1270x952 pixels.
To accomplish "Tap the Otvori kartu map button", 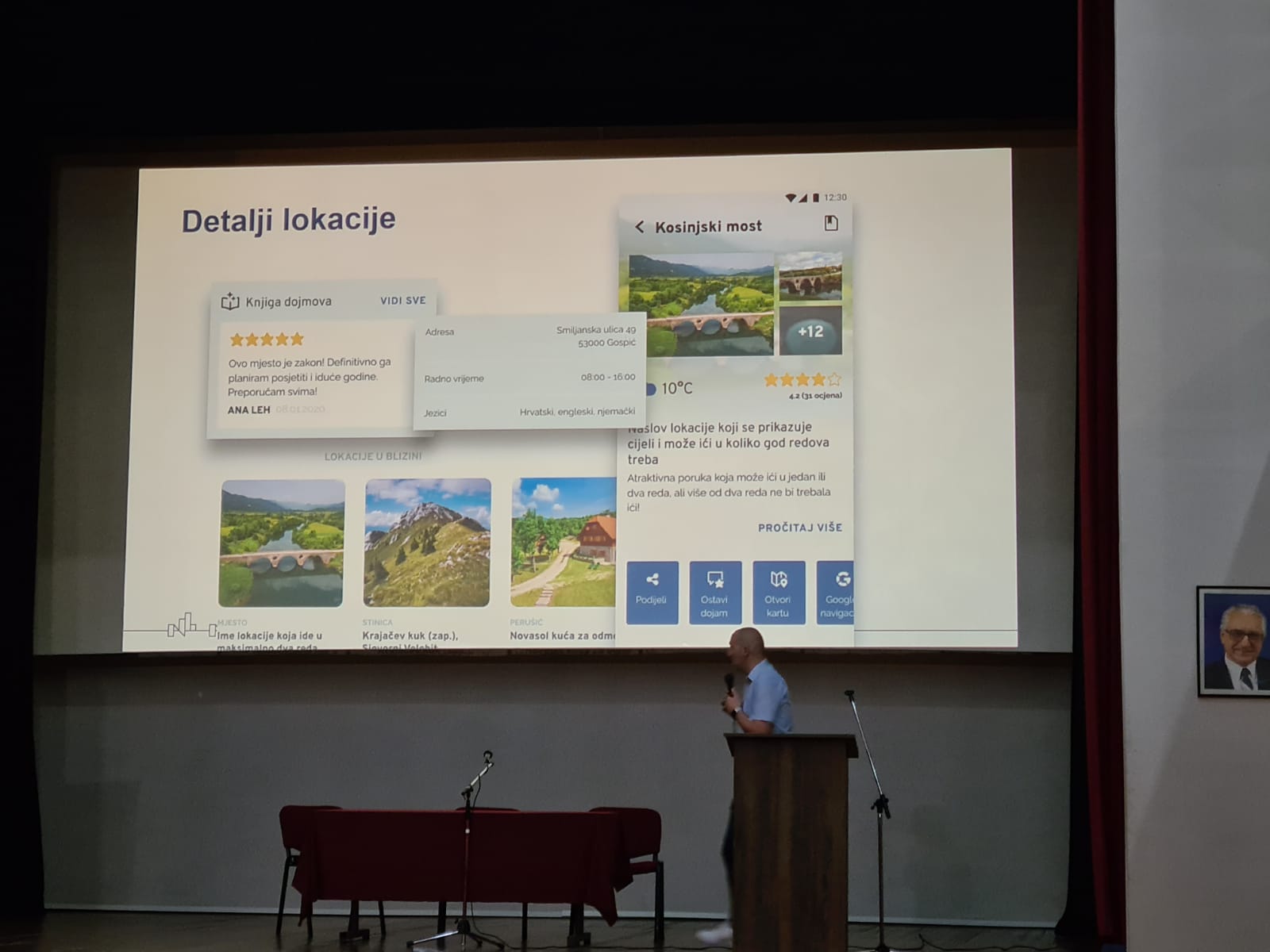I will [x=778, y=592].
